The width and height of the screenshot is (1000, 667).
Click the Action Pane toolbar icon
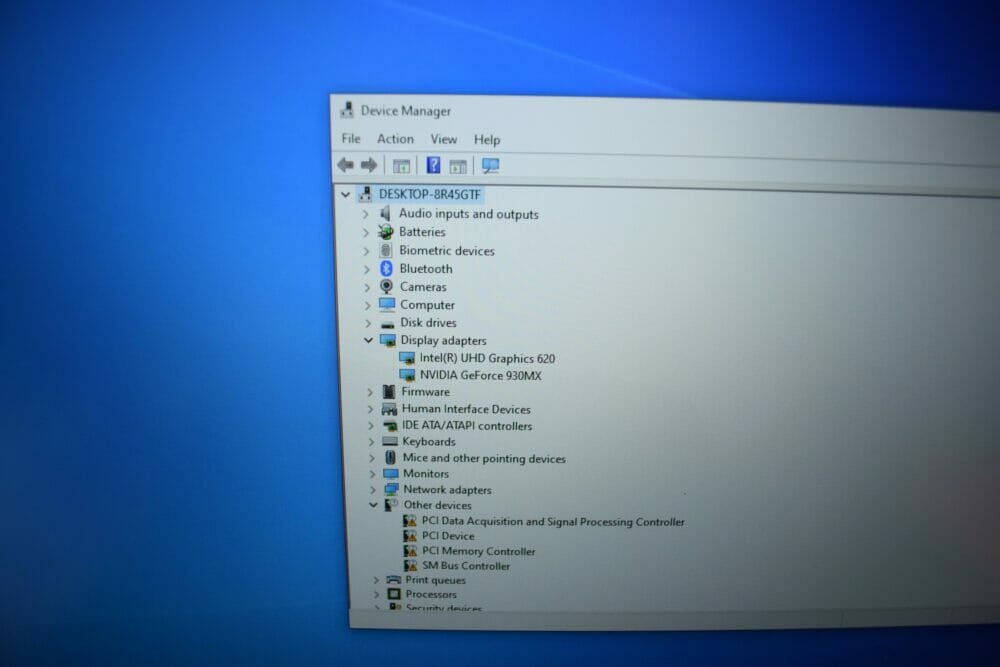pos(458,167)
